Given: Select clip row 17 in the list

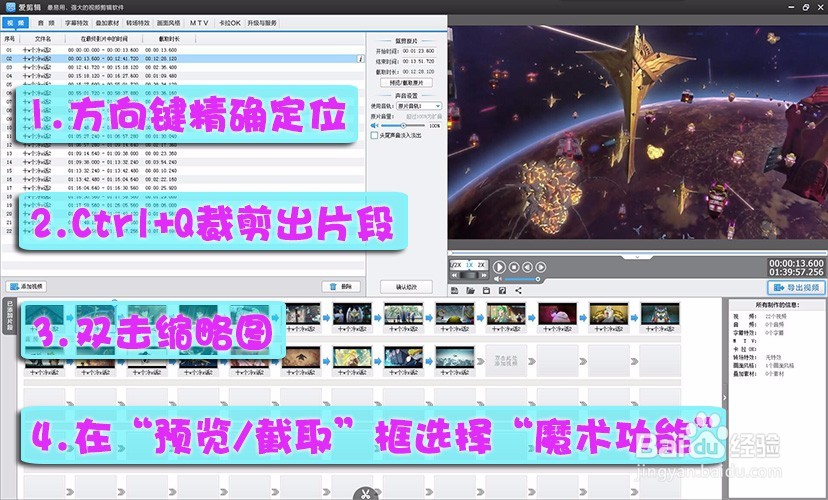Looking at the screenshot, I should pyautogui.click(x=183, y=187).
